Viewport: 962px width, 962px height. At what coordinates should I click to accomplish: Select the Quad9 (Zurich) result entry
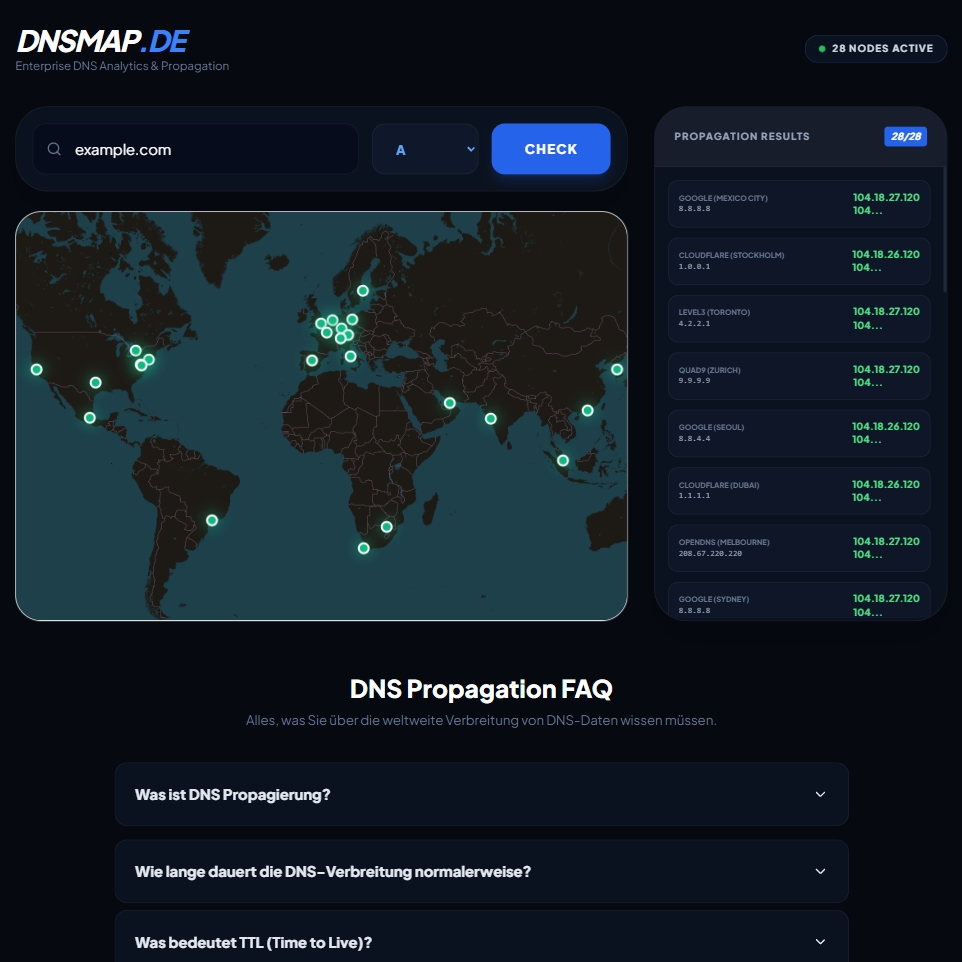click(x=798, y=376)
